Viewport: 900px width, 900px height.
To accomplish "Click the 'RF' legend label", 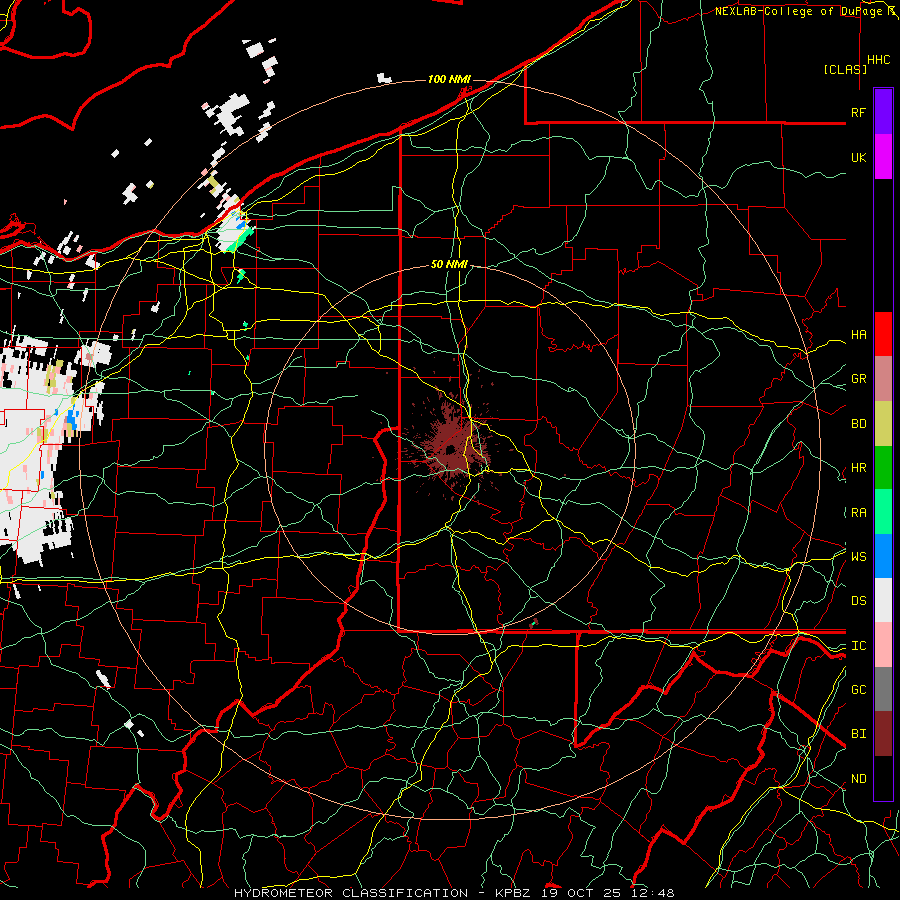I will coord(858,112).
